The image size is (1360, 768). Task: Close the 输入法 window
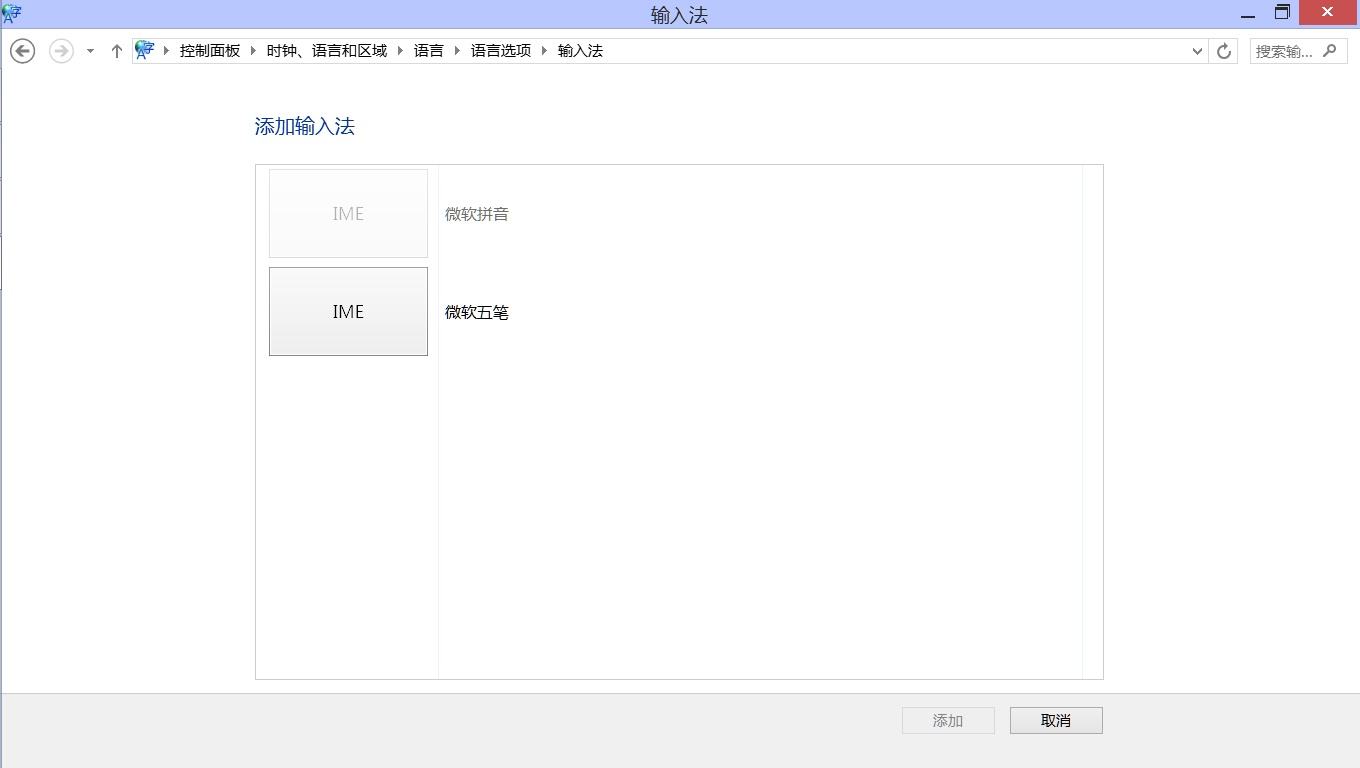pyautogui.click(x=1328, y=13)
